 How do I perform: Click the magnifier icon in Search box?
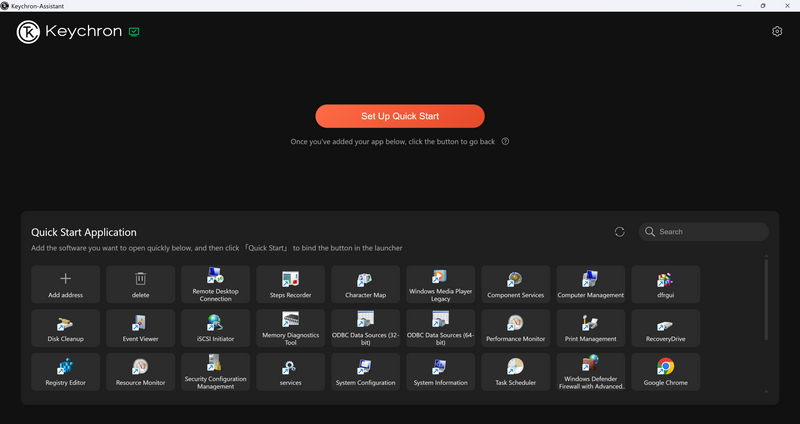[649, 232]
